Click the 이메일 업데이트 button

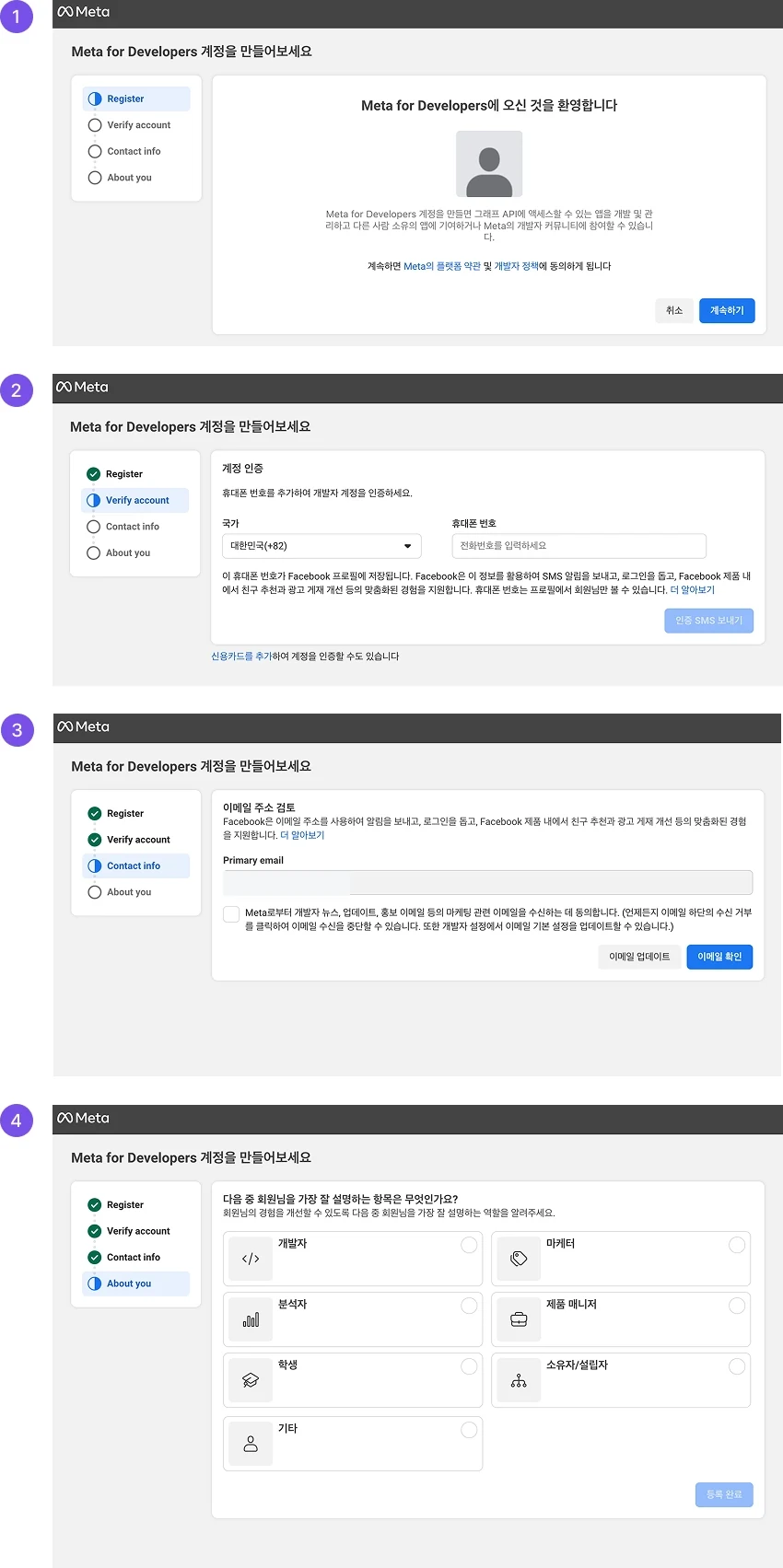pos(639,957)
